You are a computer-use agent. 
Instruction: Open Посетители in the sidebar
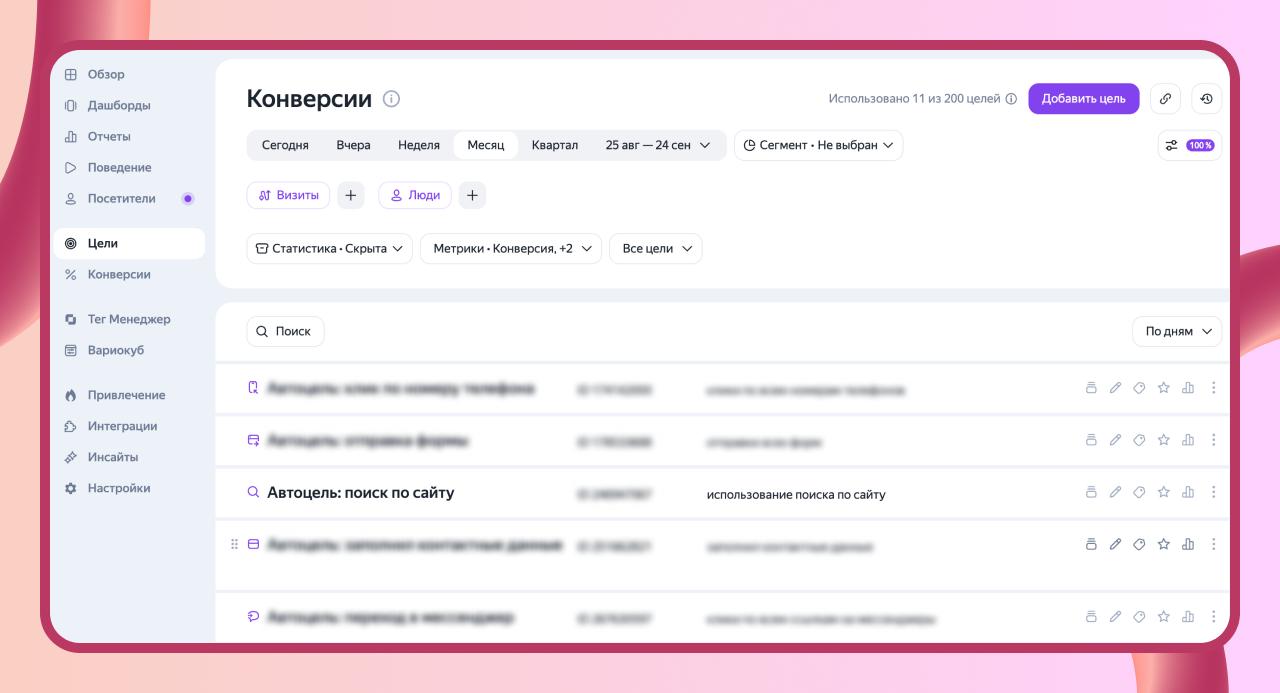click(x=128, y=198)
